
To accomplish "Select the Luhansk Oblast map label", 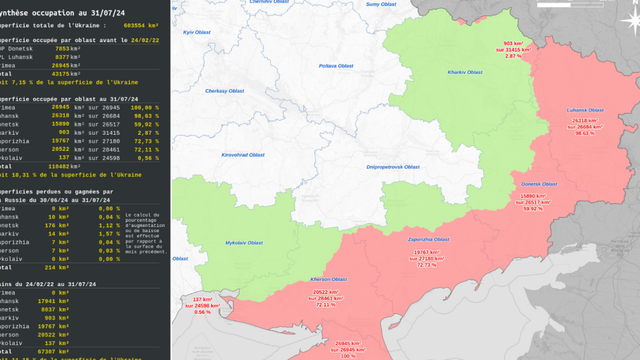I will pyautogui.click(x=585, y=110).
